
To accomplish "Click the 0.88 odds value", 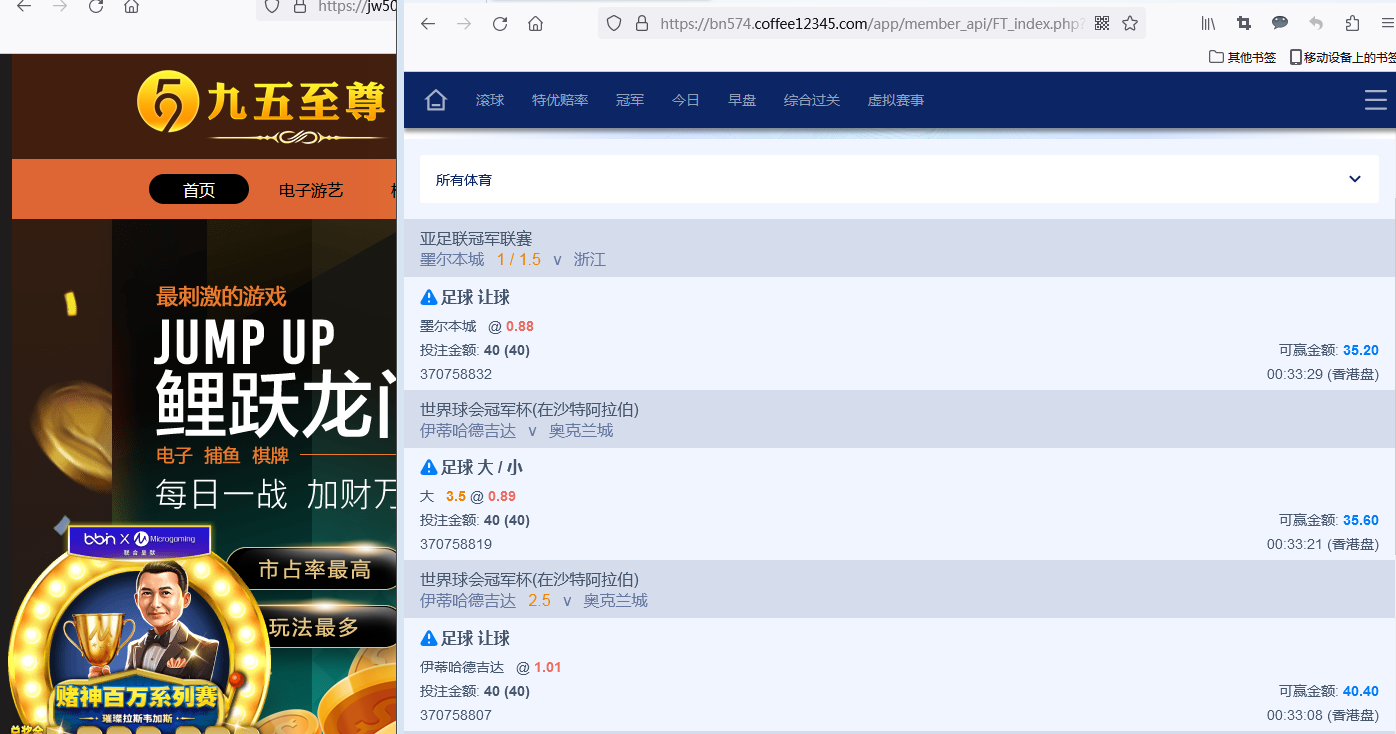I will click(x=520, y=326).
